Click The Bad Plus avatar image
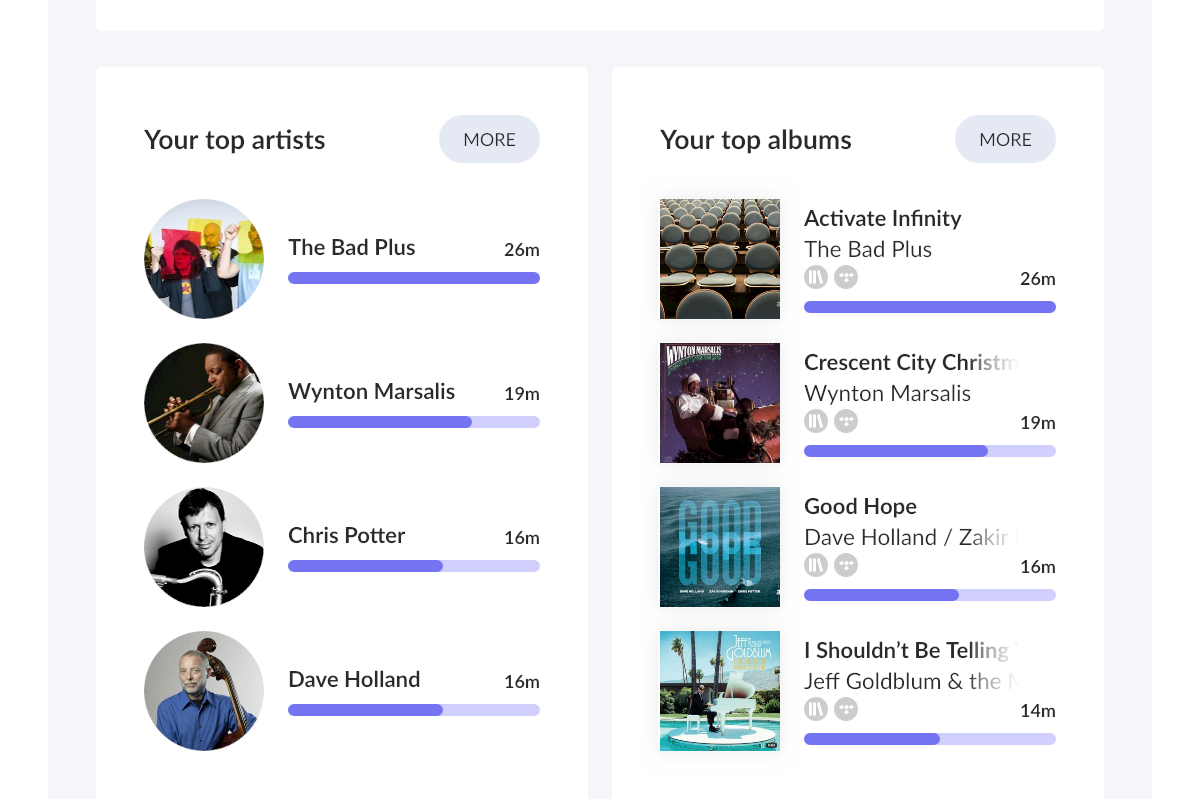The image size is (1198, 799). [204, 259]
